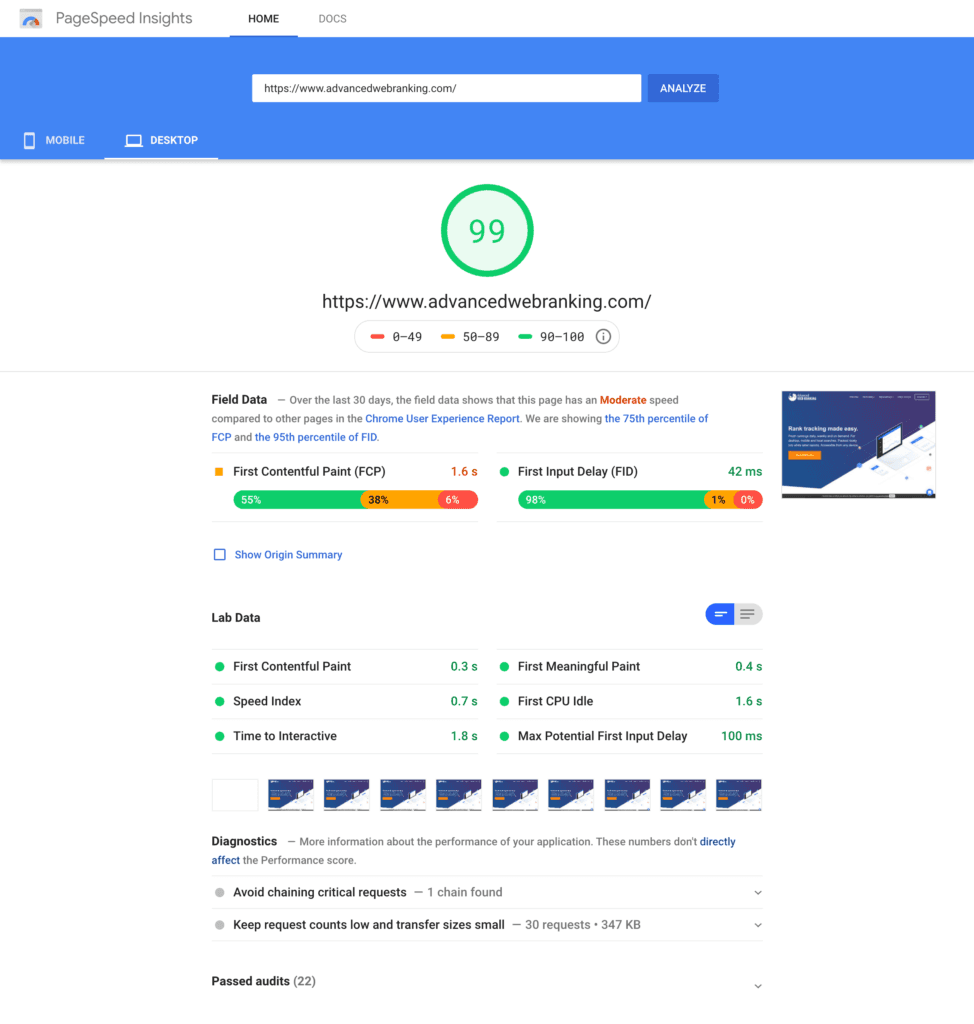Click the ANALYZE button
Screen dimensions: 974x1024
(x=683, y=88)
